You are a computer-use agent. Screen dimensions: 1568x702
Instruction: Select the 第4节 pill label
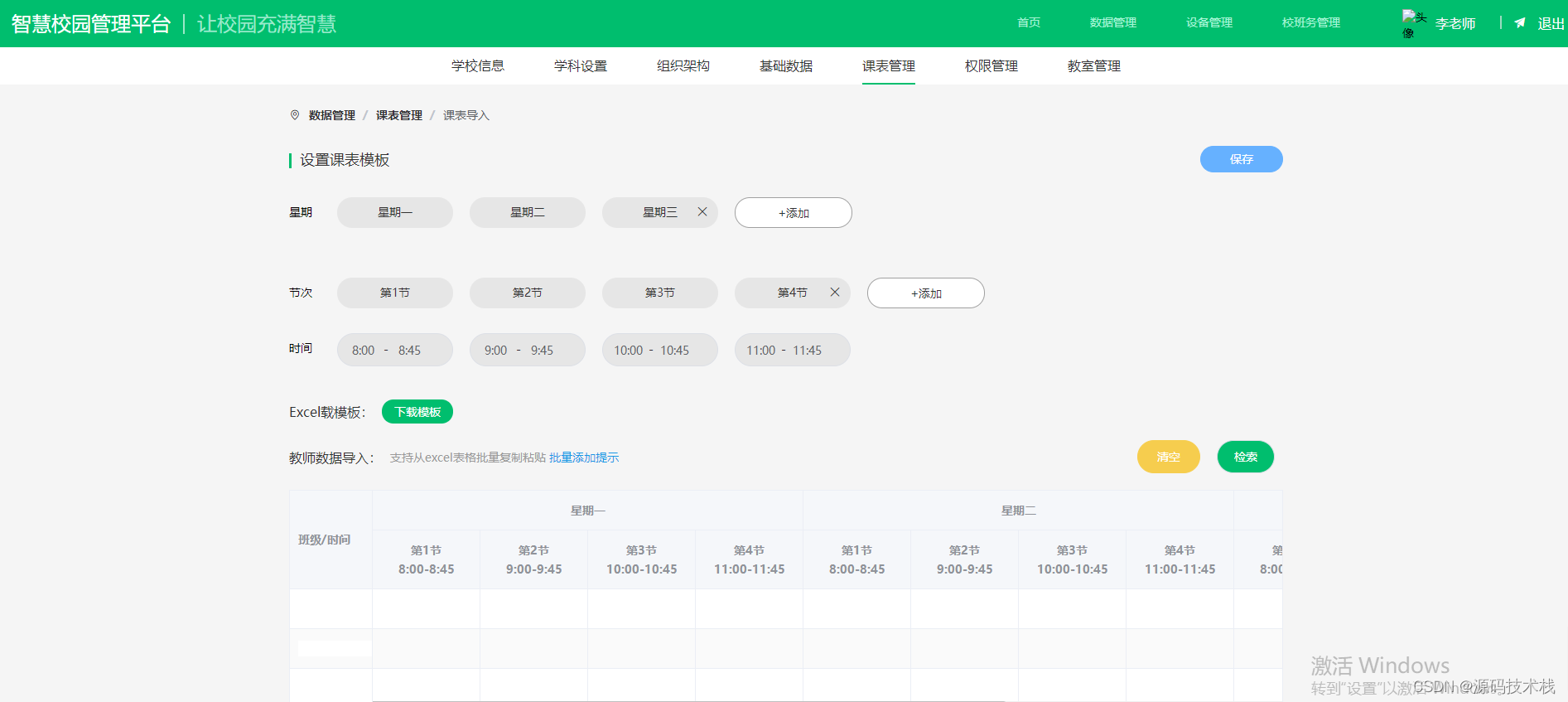[x=793, y=293]
